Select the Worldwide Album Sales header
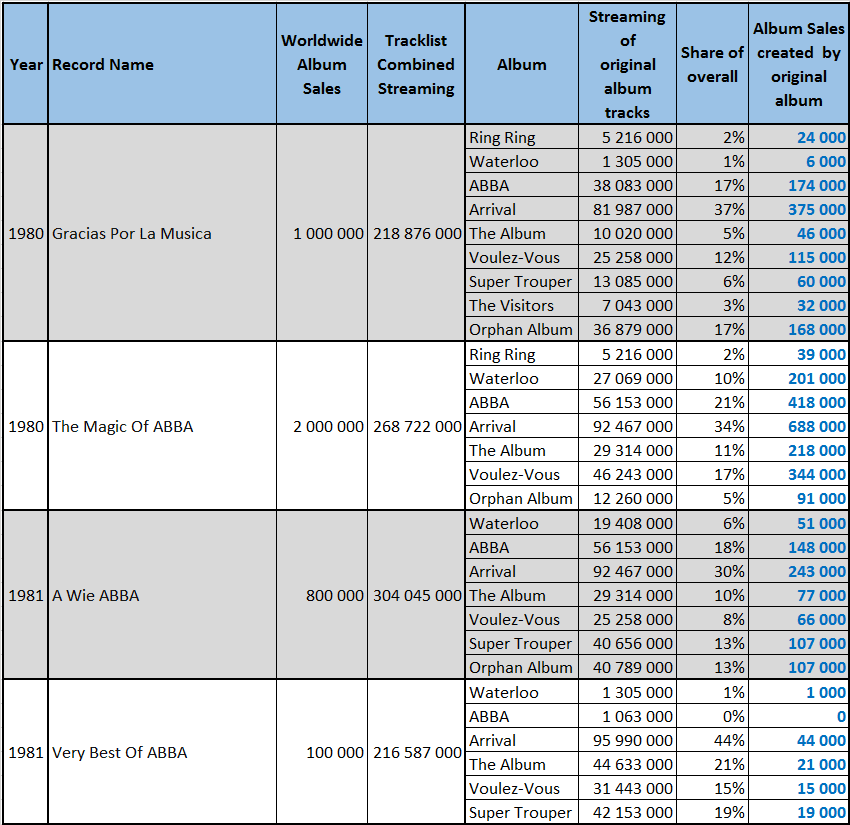Viewport: 850px width, 825px height. pos(322,65)
